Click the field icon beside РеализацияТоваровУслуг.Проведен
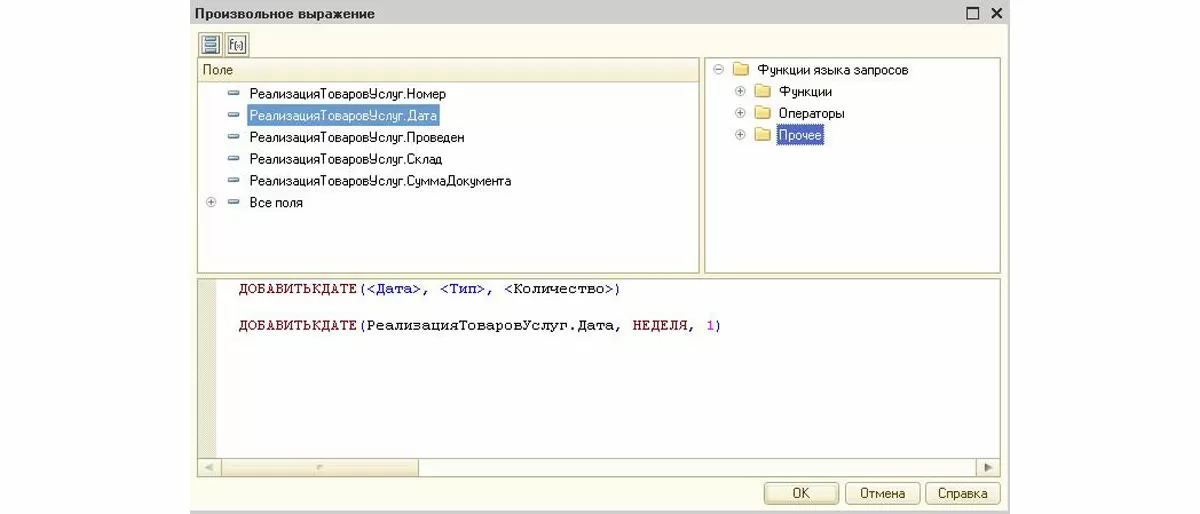1200x514 pixels. (233, 137)
